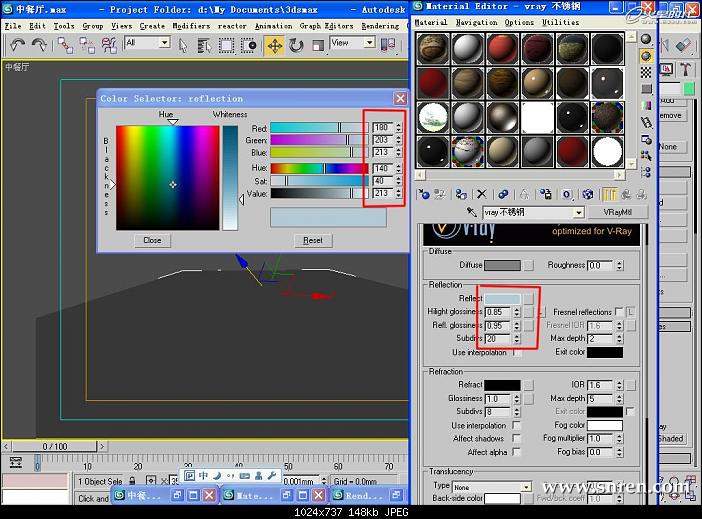702x519 pixels.
Task: Click Close button in Color Selector
Action: (x=152, y=240)
